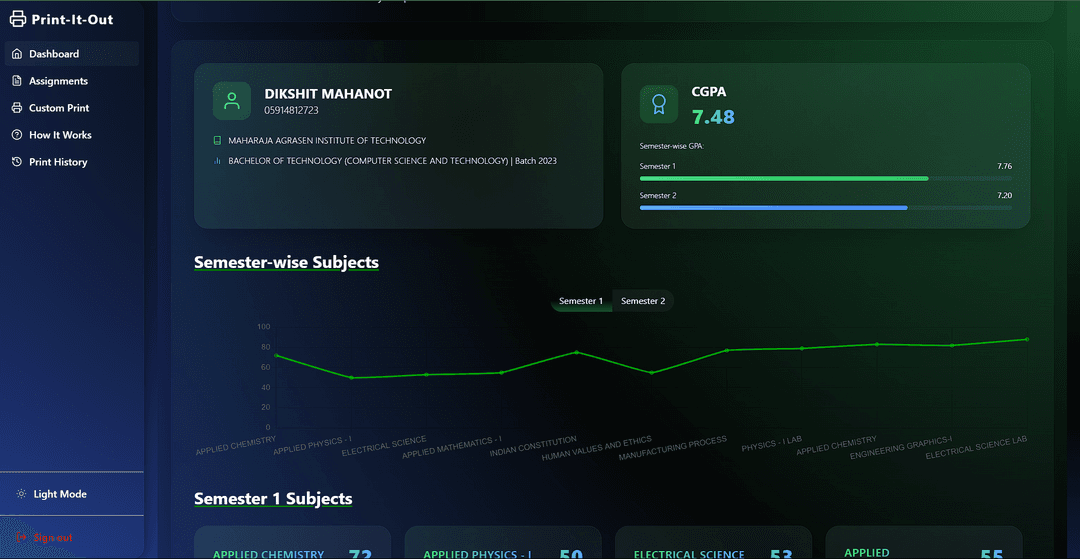Click the student name DIKSHIT MAHANOT

(328, 94)
